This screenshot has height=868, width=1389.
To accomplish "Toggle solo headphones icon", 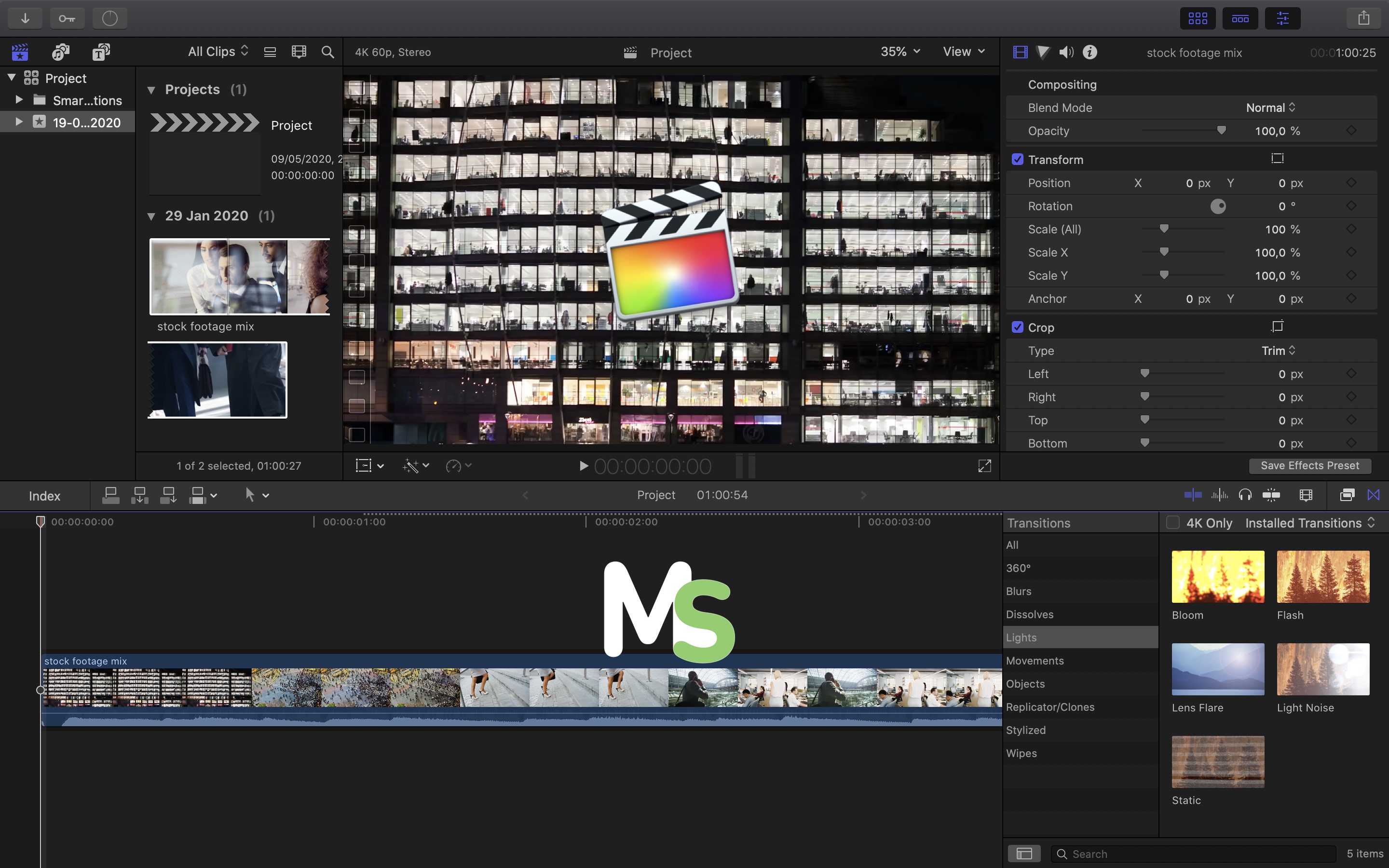I will pos(1245,495).
